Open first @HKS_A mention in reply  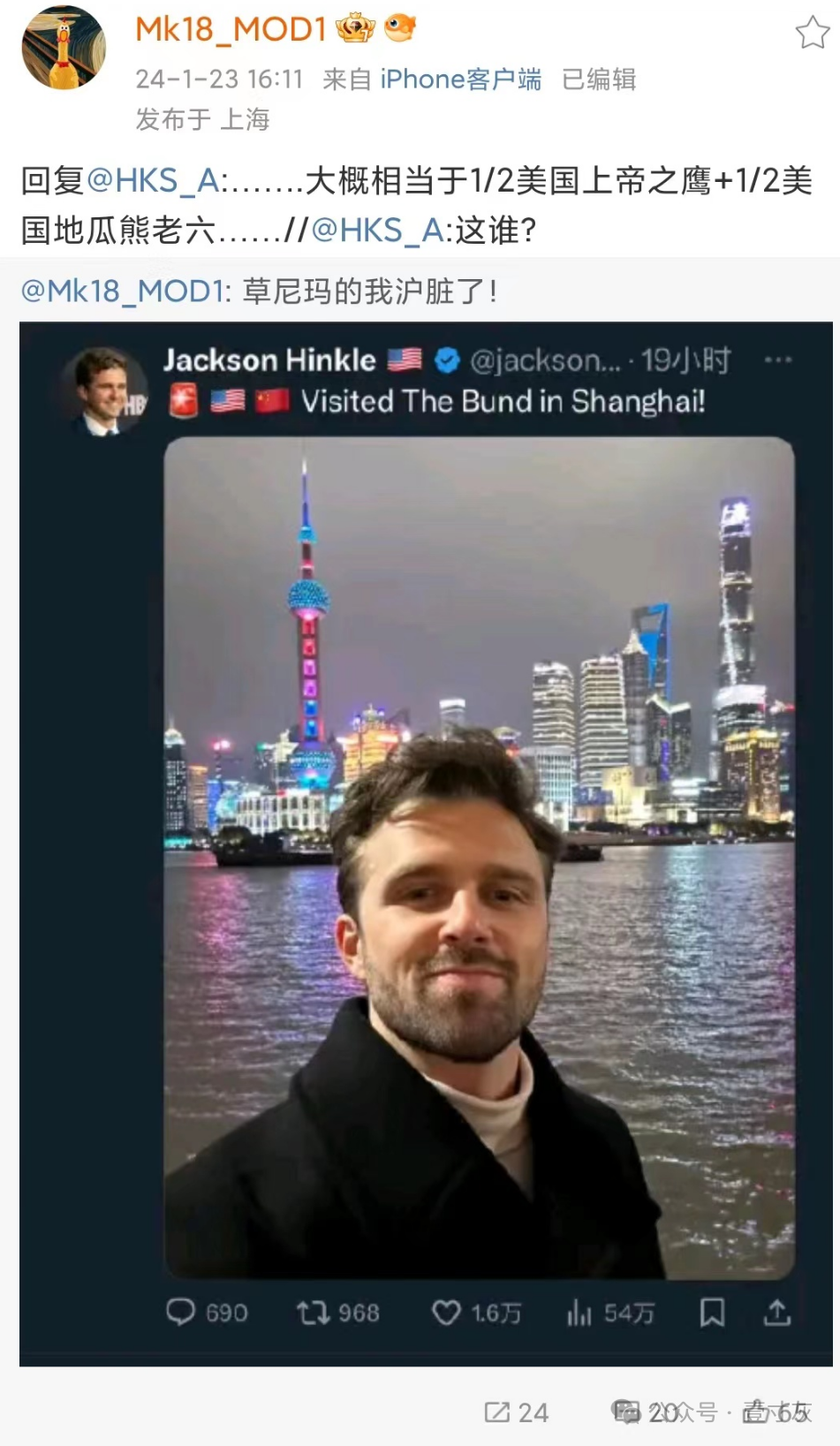click(x=153, y=180)
